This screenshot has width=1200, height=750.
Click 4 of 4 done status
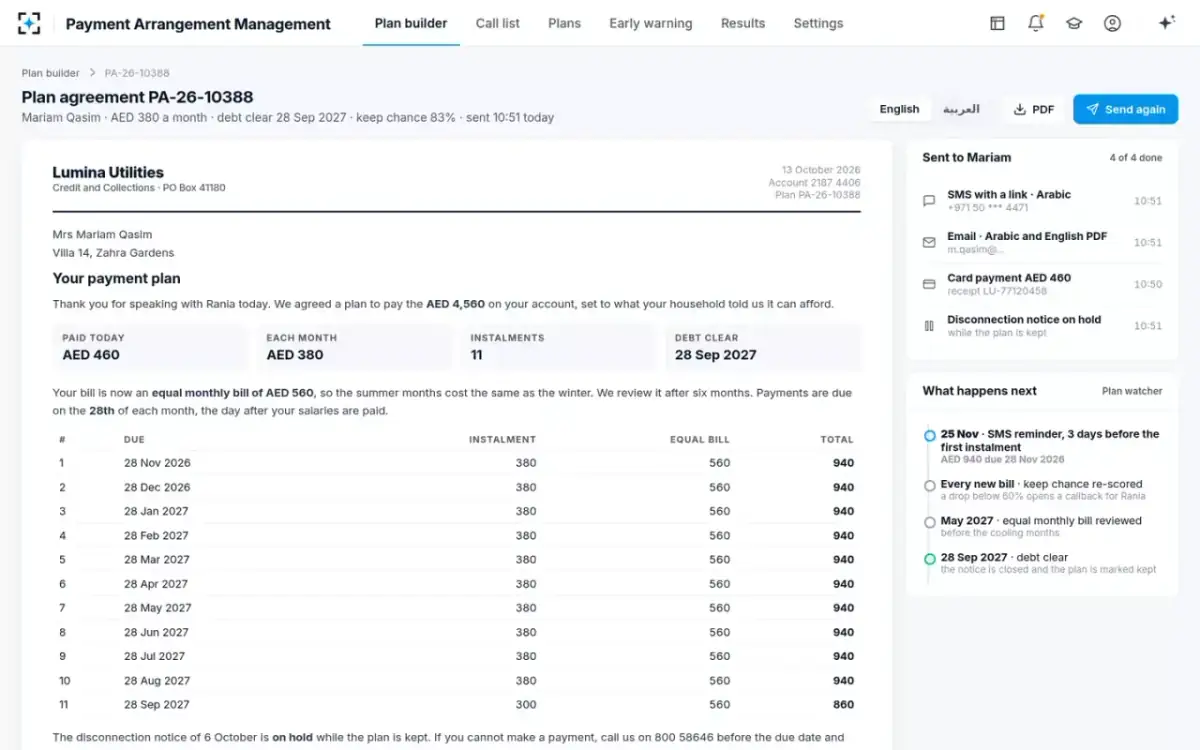pos(1136,158)
